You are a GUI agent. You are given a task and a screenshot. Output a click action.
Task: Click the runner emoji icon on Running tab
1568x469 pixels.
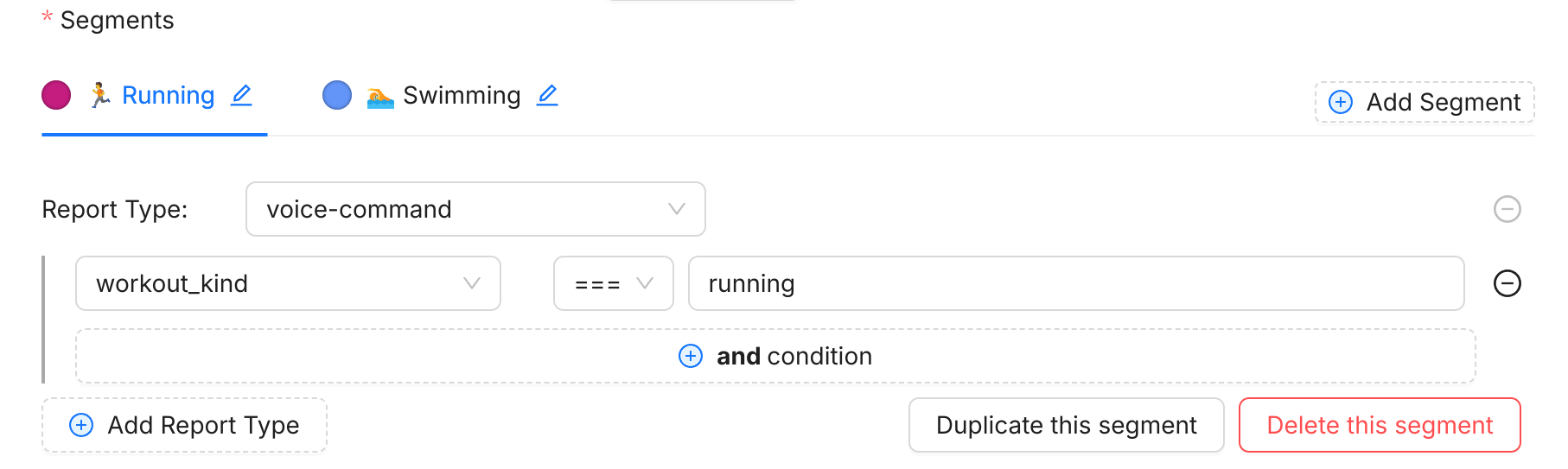(100, 95)
